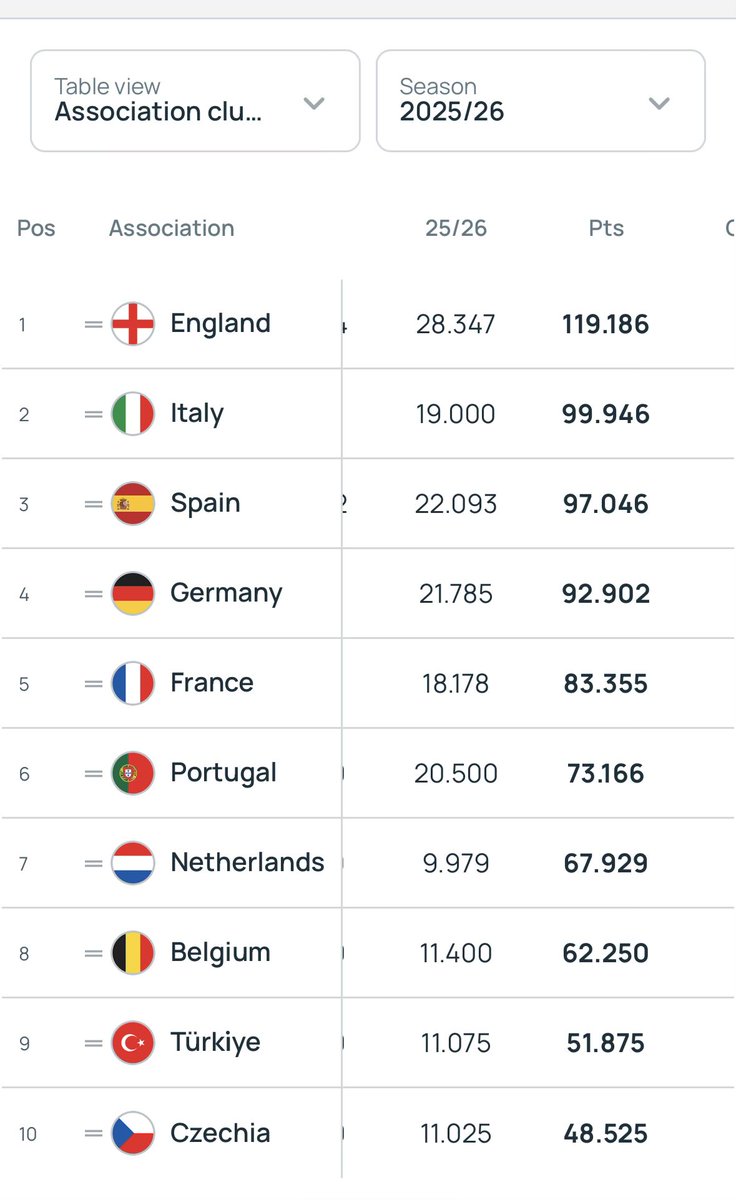
Task: Click the Pos column header
Action: [34, 228]
